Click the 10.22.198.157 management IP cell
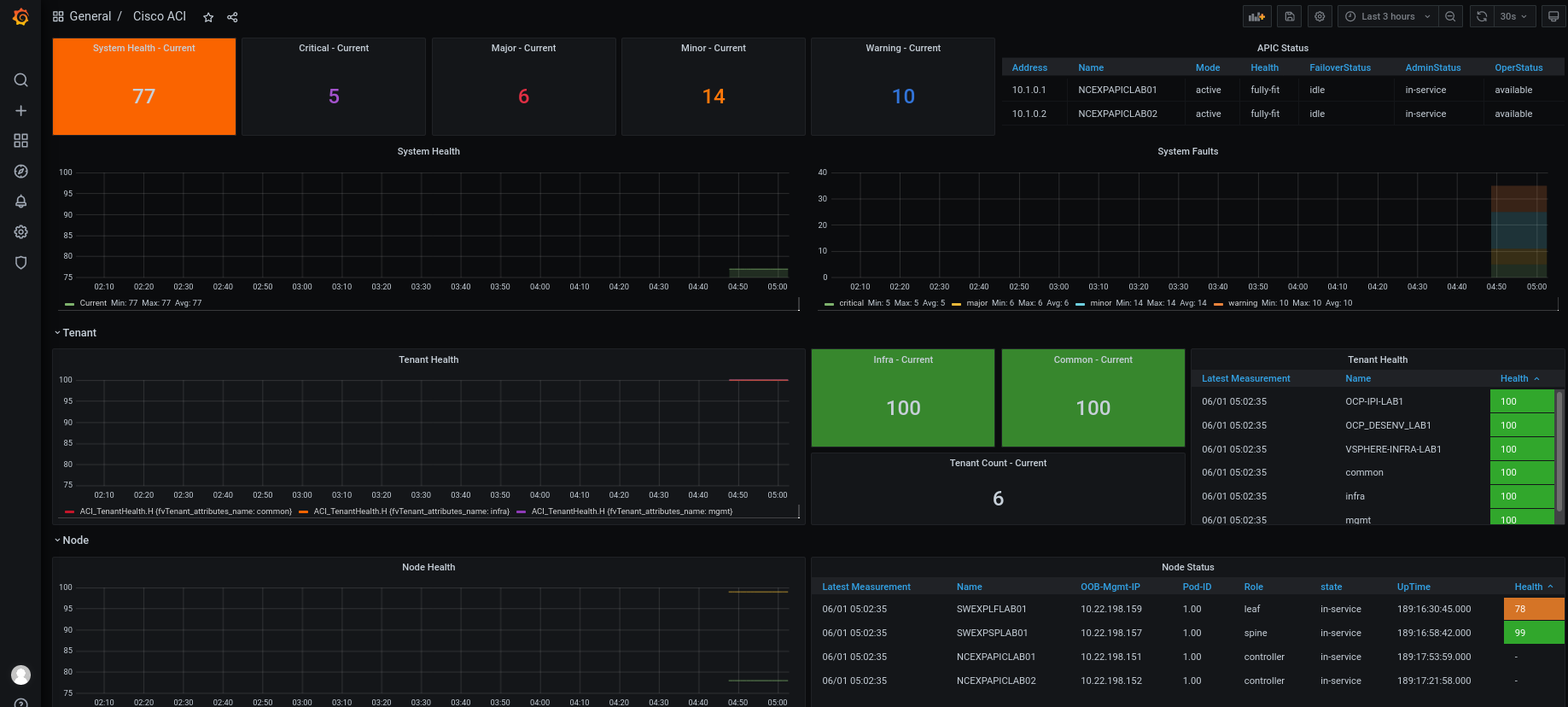This screenshot has height=707, width=1568. point(1110,633)
